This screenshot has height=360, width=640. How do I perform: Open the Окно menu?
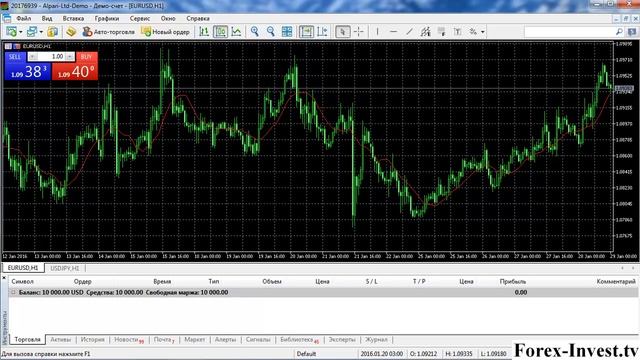click(x=168, y=18)
